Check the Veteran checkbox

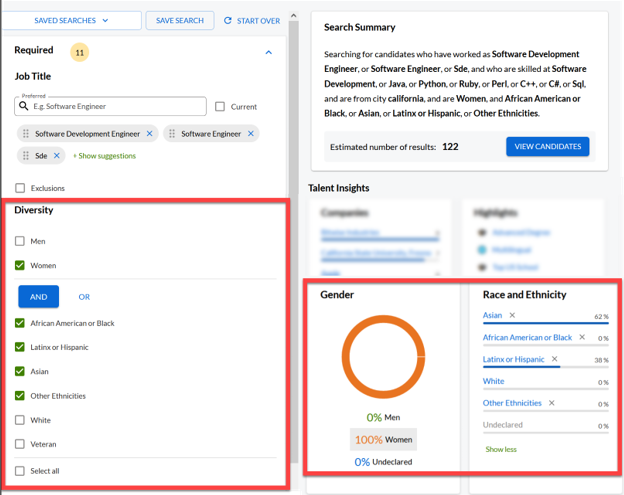(x=20, y=444)
